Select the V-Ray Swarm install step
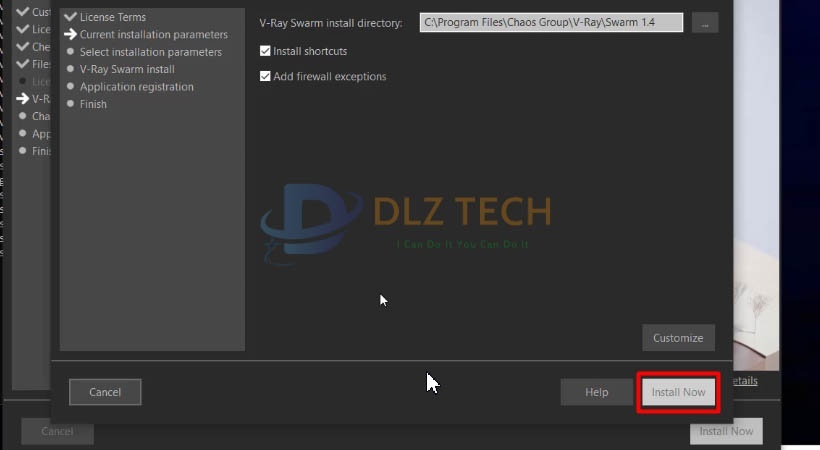Viewport: 820px width, 450px height. [x=127, y=69]
